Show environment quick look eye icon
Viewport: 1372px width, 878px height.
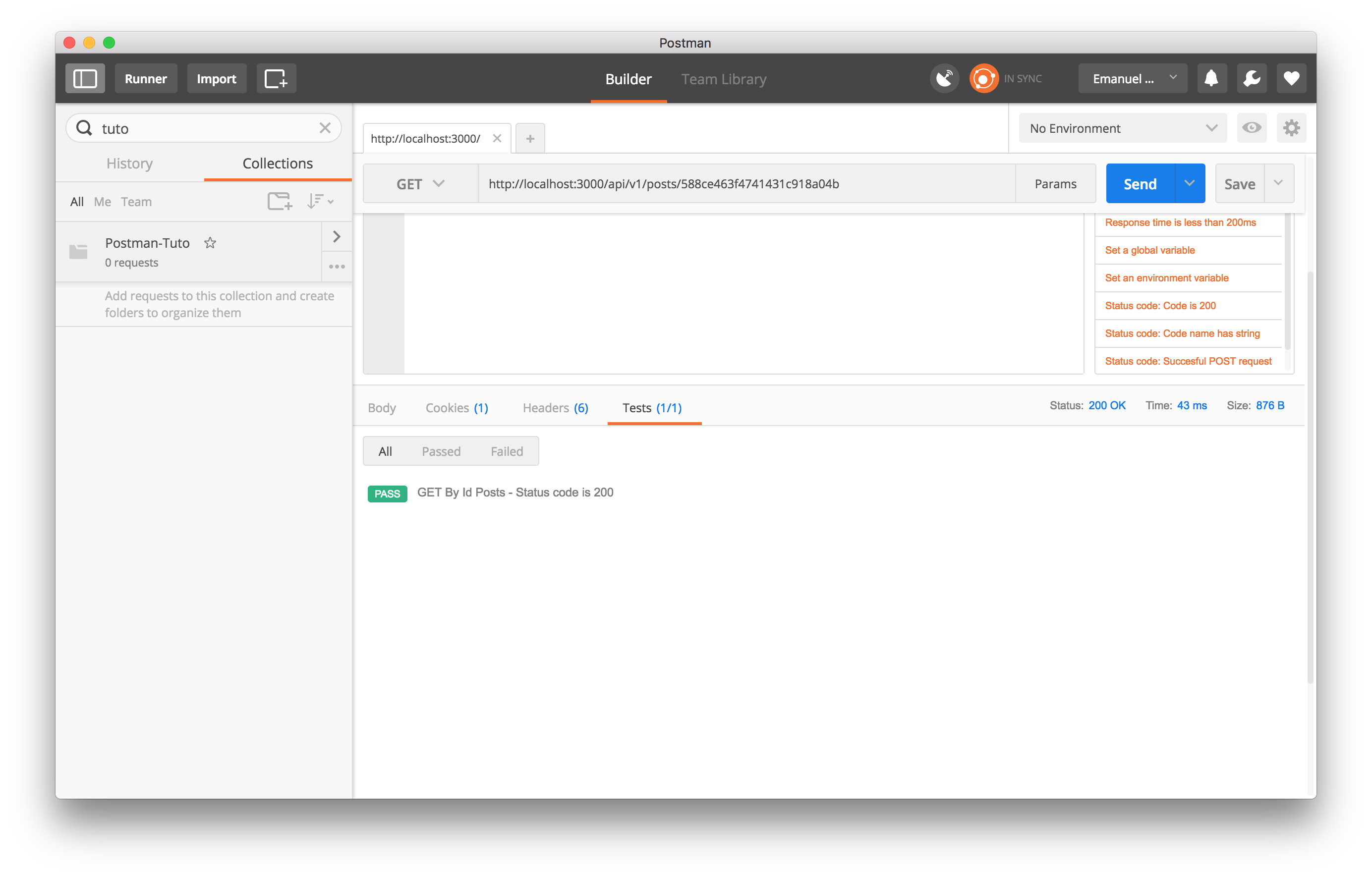click(x=1252, y=128)
